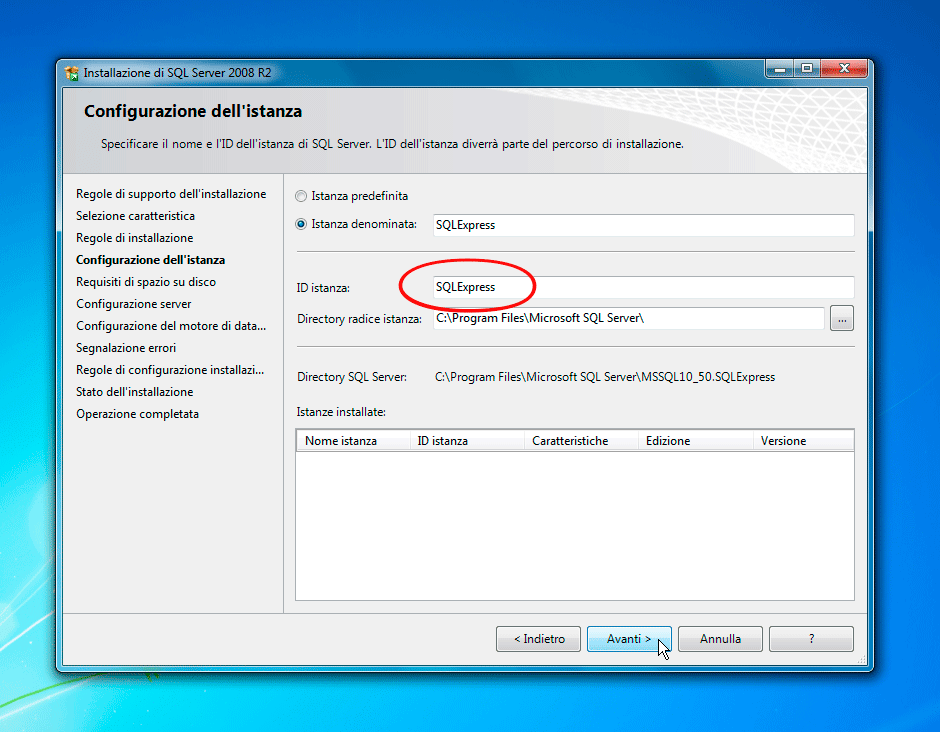The image size is (940, 732).
Task: Select Configurazione server step
Action: click(x=134, y=304)
